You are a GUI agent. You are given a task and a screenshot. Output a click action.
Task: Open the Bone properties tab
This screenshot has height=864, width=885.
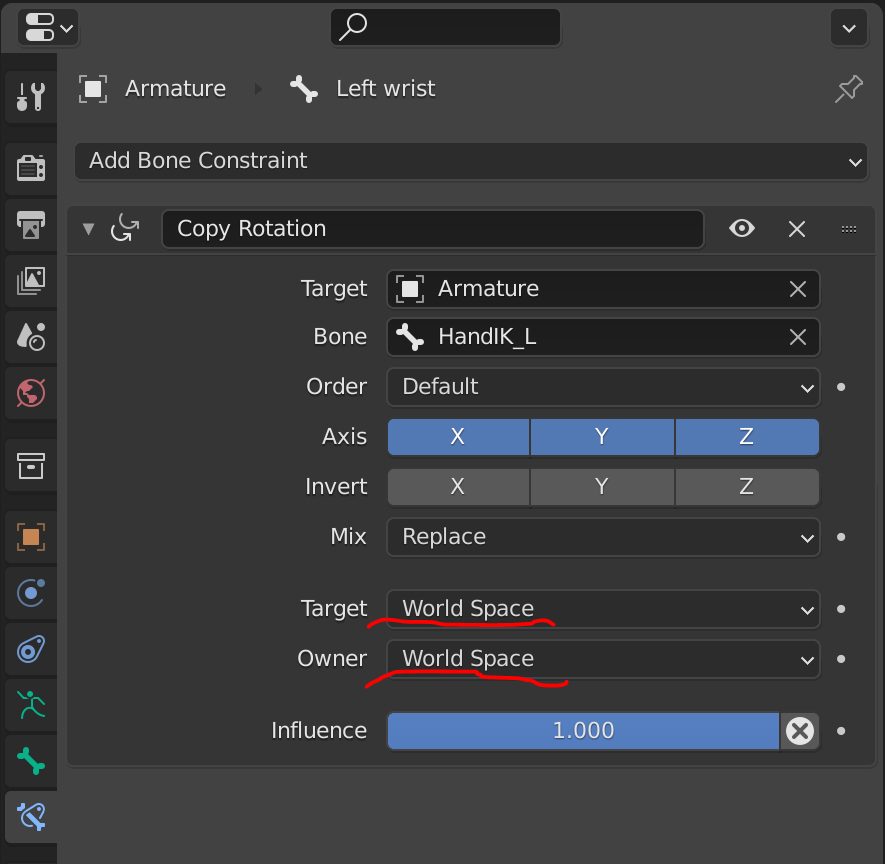[30, 761]
